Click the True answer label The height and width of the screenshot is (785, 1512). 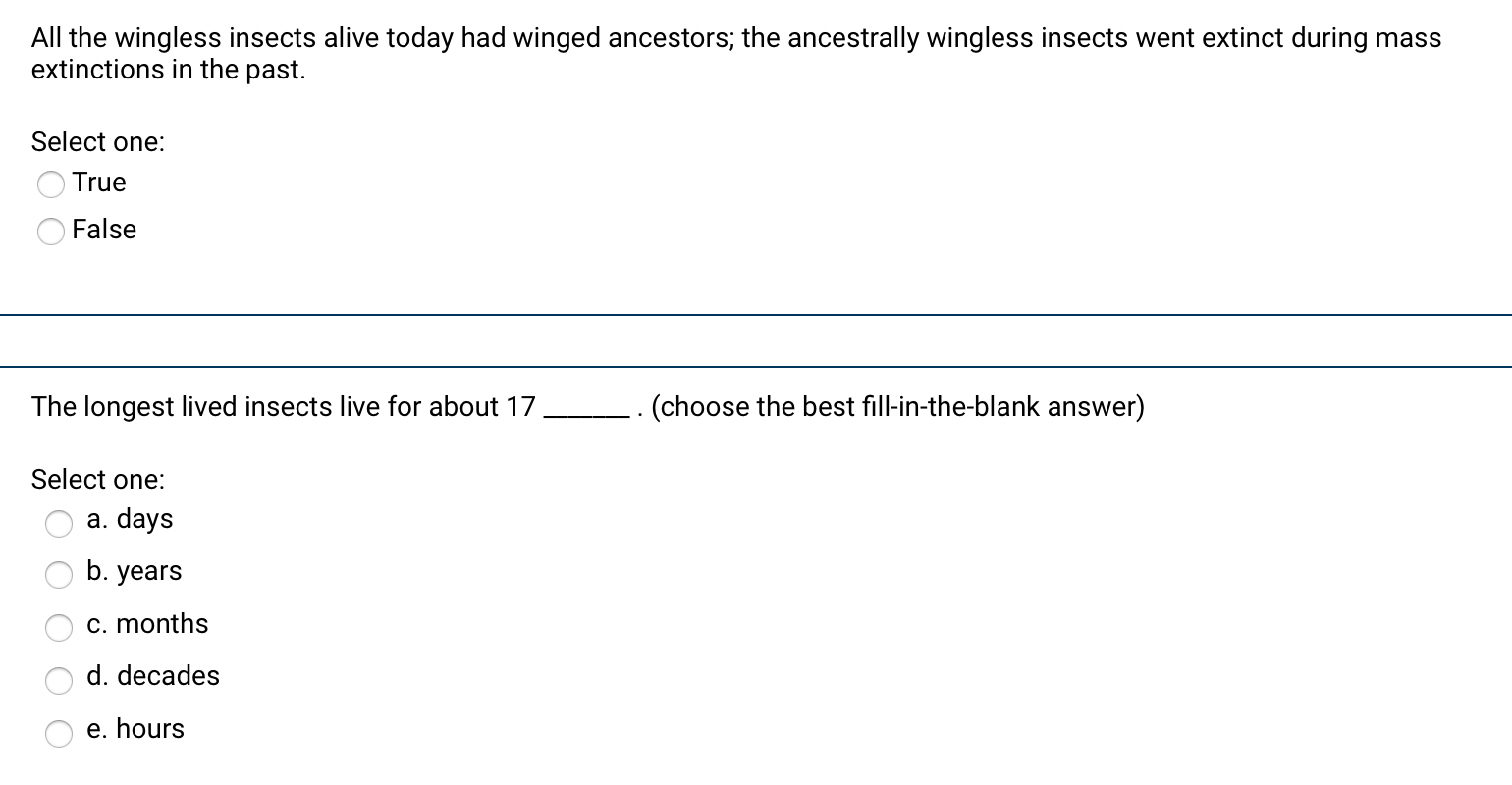(x=97, y=183)
